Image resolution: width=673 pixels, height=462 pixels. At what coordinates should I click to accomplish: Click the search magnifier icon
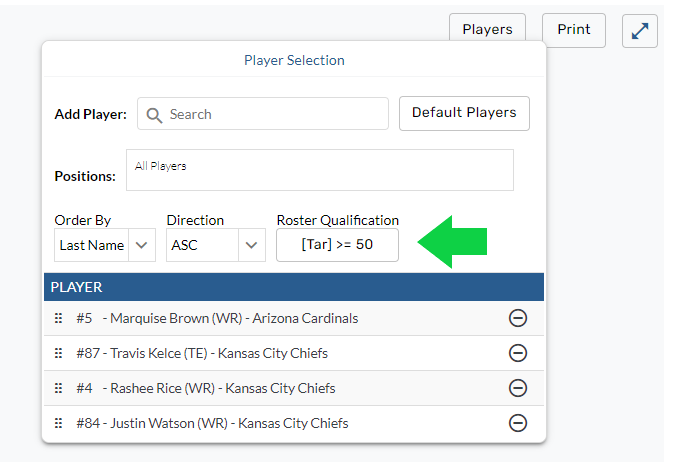coord(154,115)
